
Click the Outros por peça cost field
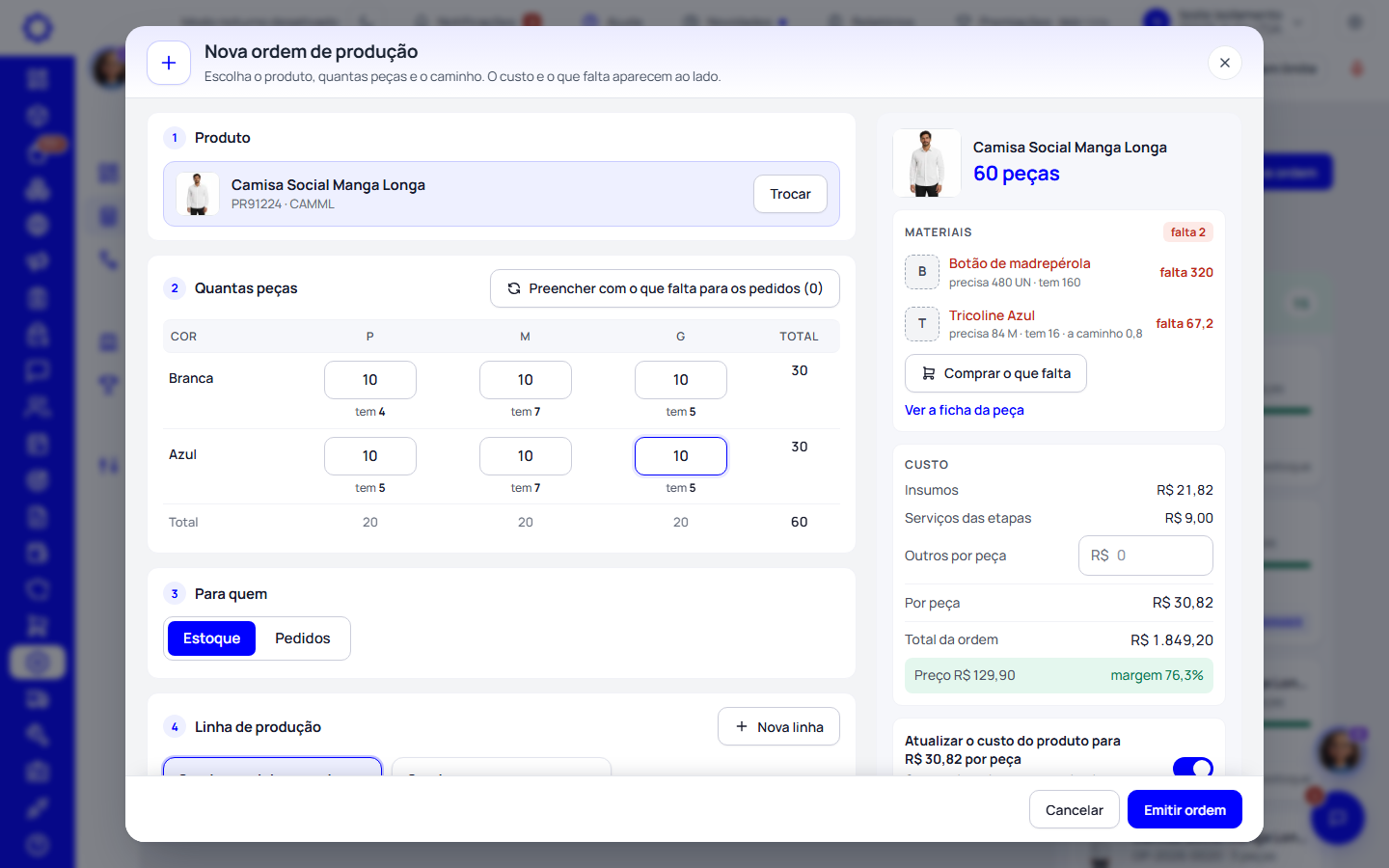coord(1145,556)
